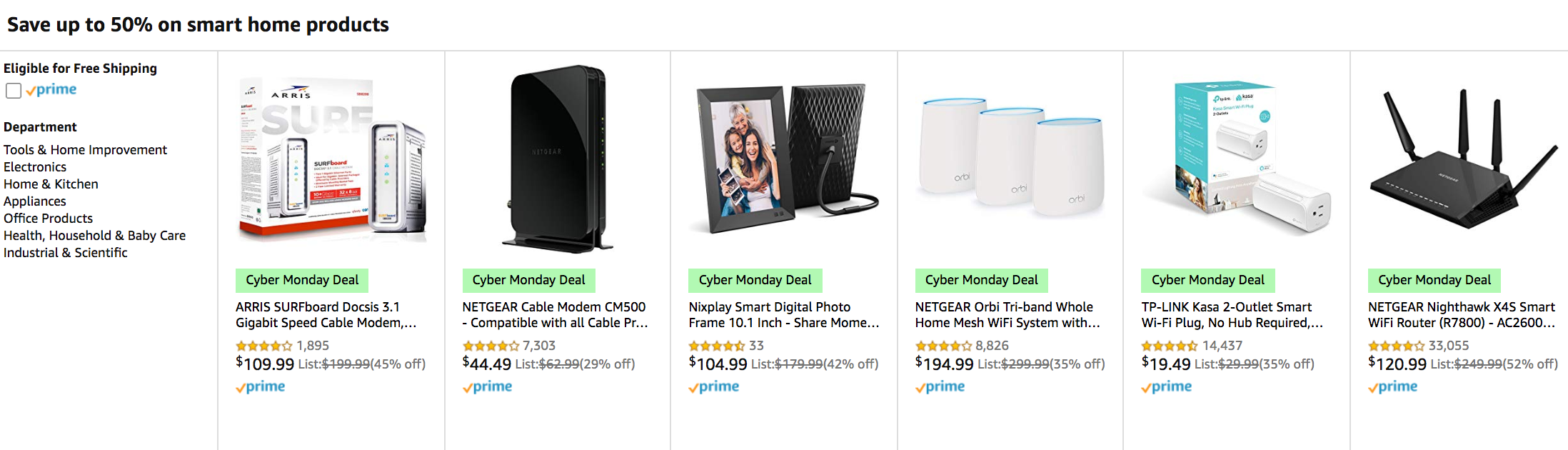Select Health, Household & Baby Care department

(x=94, y=236)
